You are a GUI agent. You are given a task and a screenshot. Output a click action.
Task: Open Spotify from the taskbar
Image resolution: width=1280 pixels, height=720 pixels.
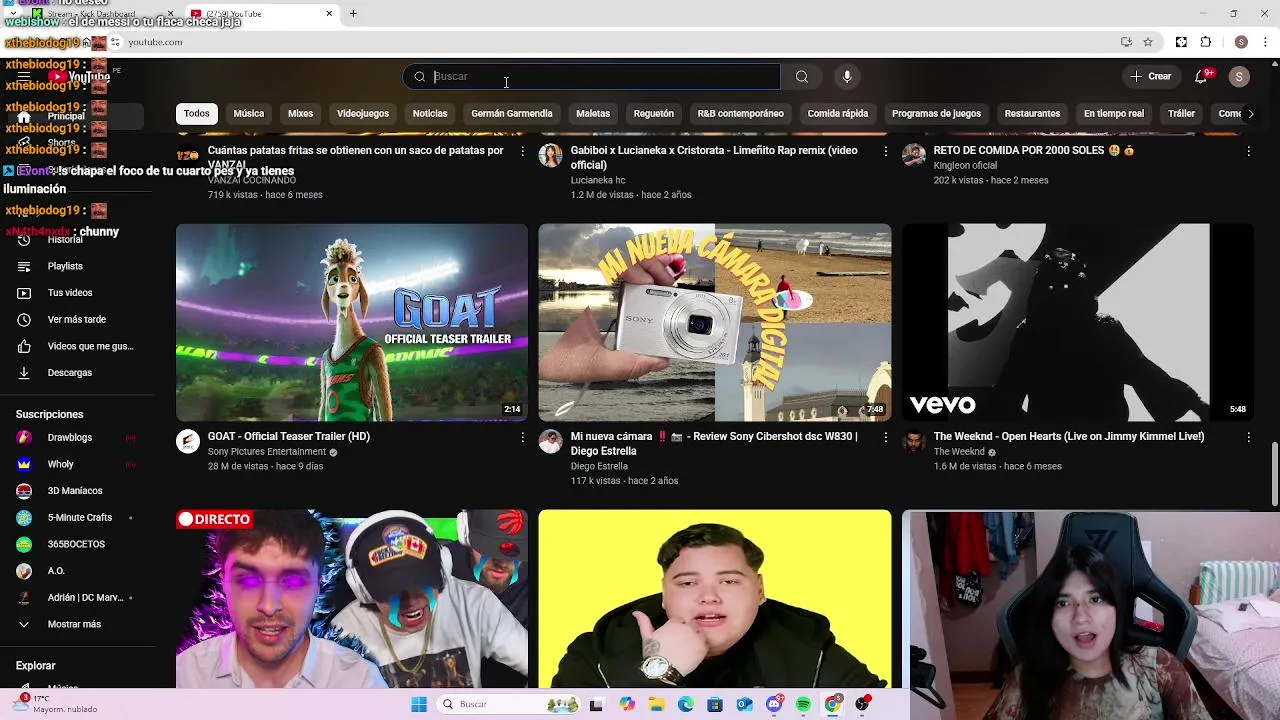[804, 704]
